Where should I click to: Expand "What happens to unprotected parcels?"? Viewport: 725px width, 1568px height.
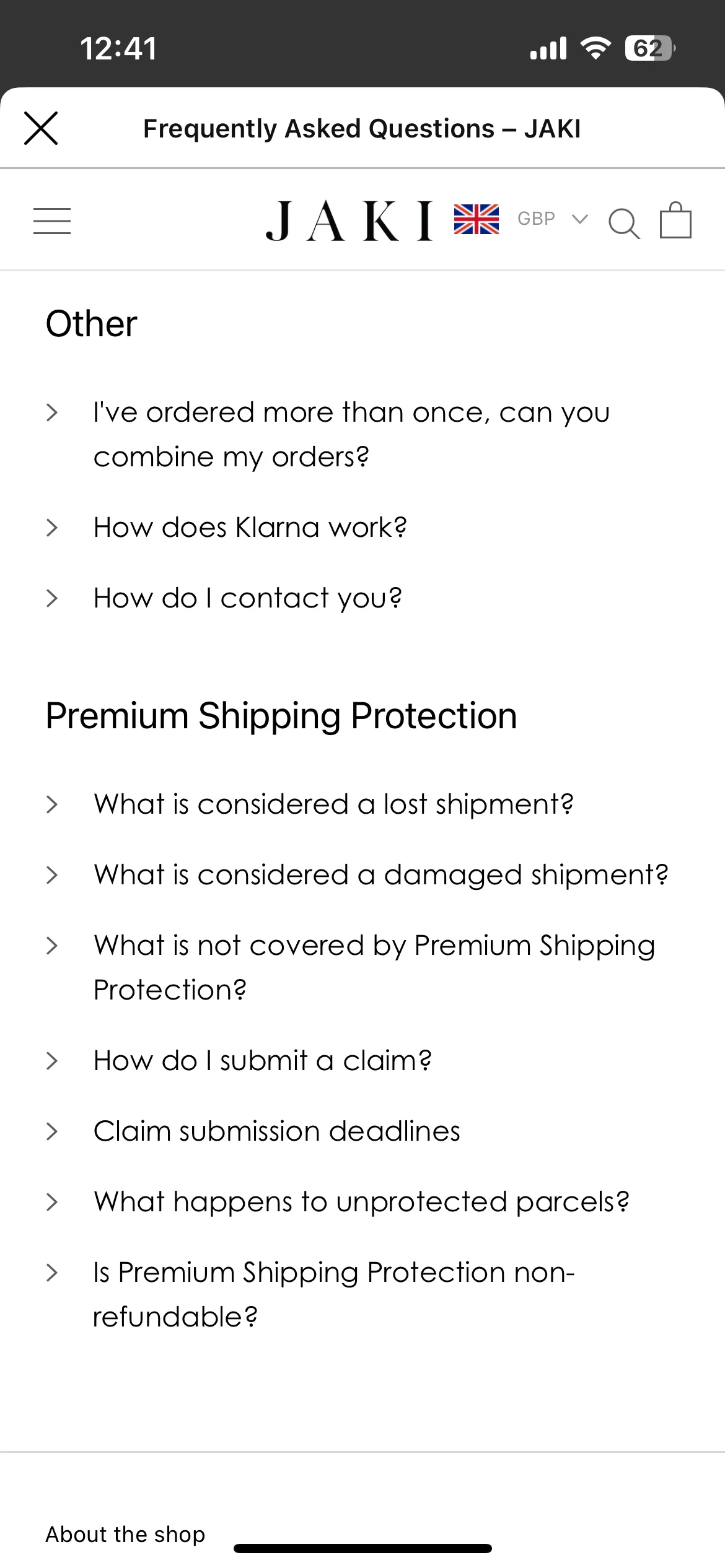pyautogui.click(x=361, y=1201)
